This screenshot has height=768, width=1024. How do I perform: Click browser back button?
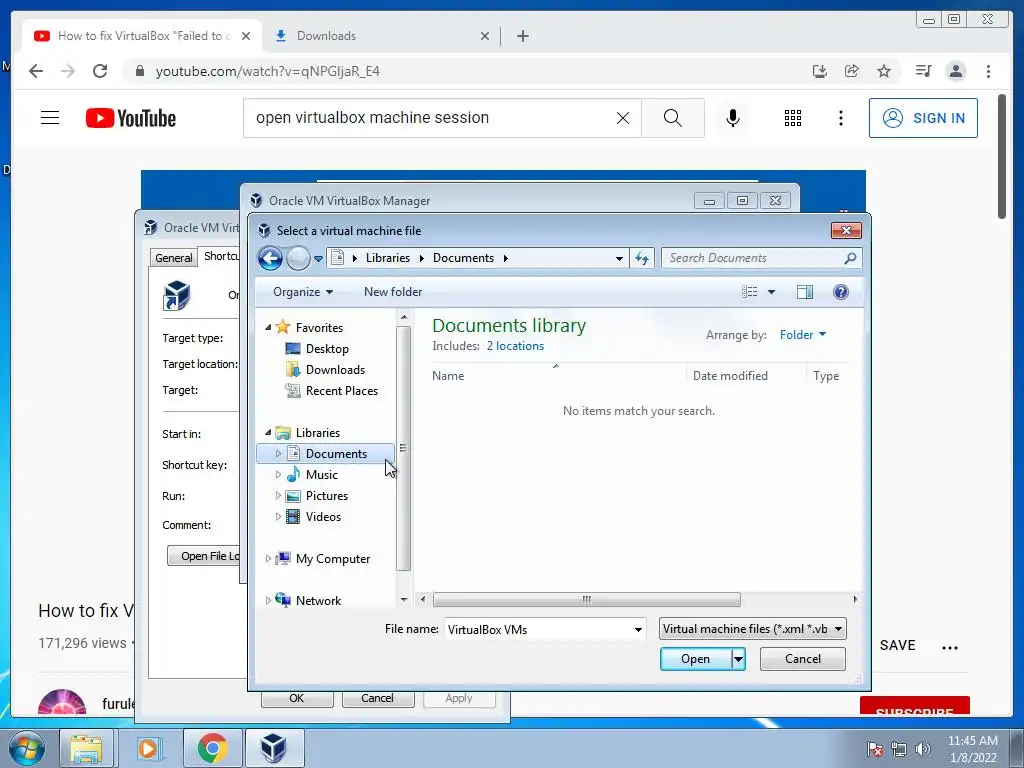coord(36,71)
